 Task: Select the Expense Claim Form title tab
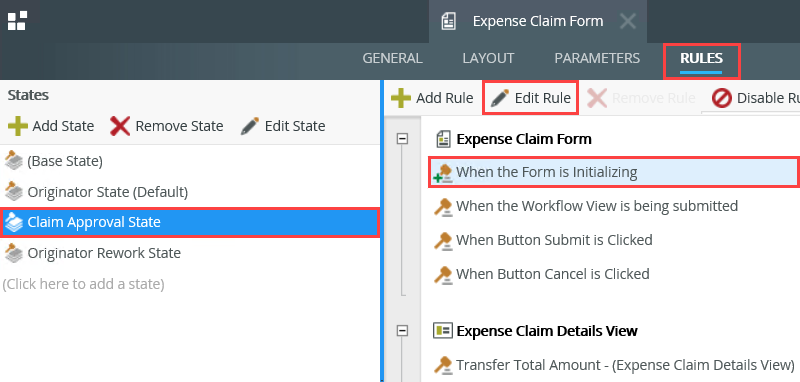point(538,21)
